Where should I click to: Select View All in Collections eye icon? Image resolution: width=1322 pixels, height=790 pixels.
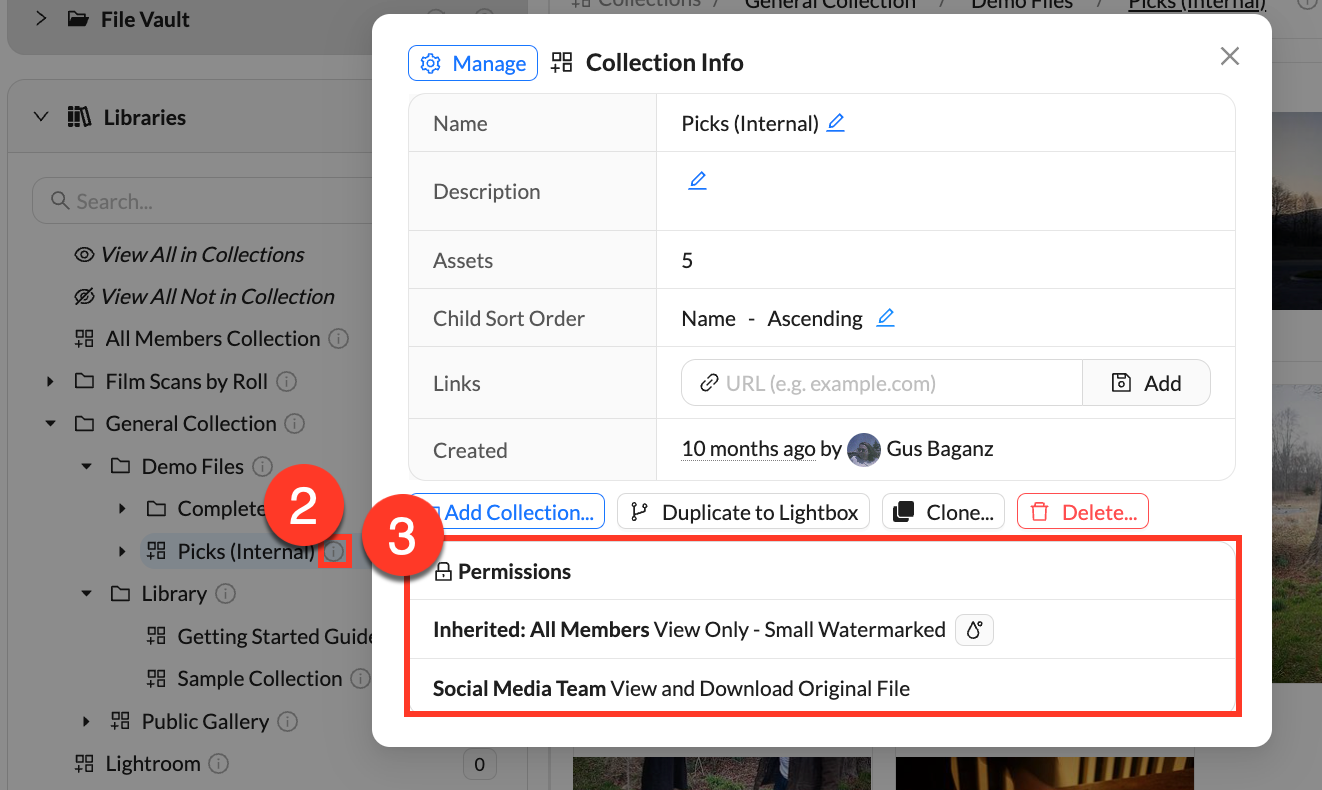[x=84, y=254]
